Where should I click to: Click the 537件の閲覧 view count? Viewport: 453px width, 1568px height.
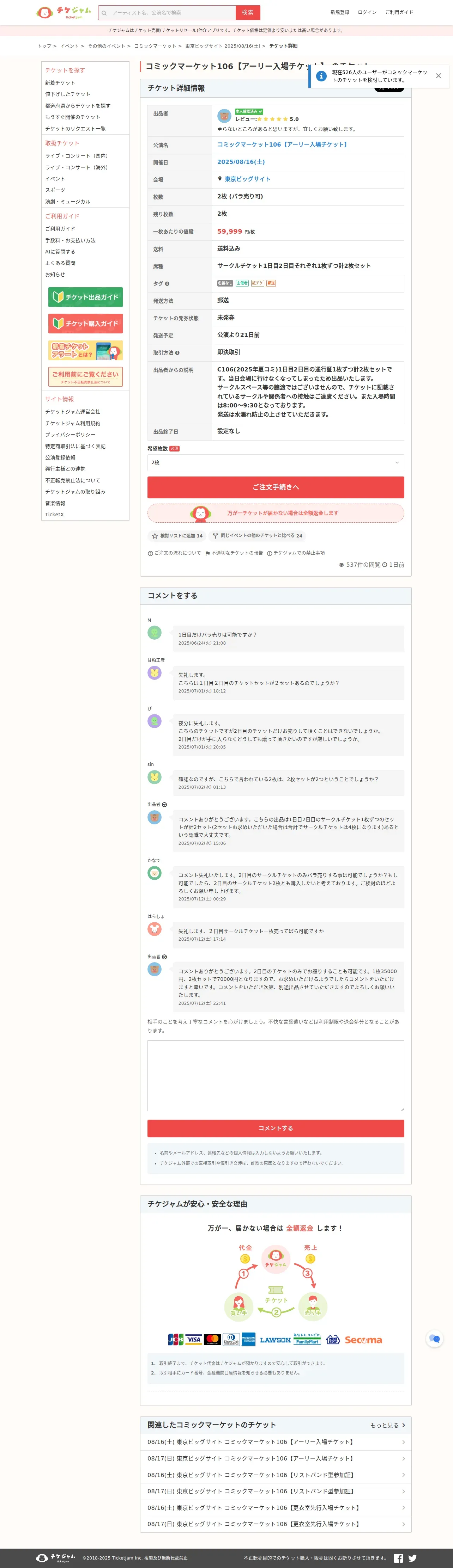(x=359, y=565)
